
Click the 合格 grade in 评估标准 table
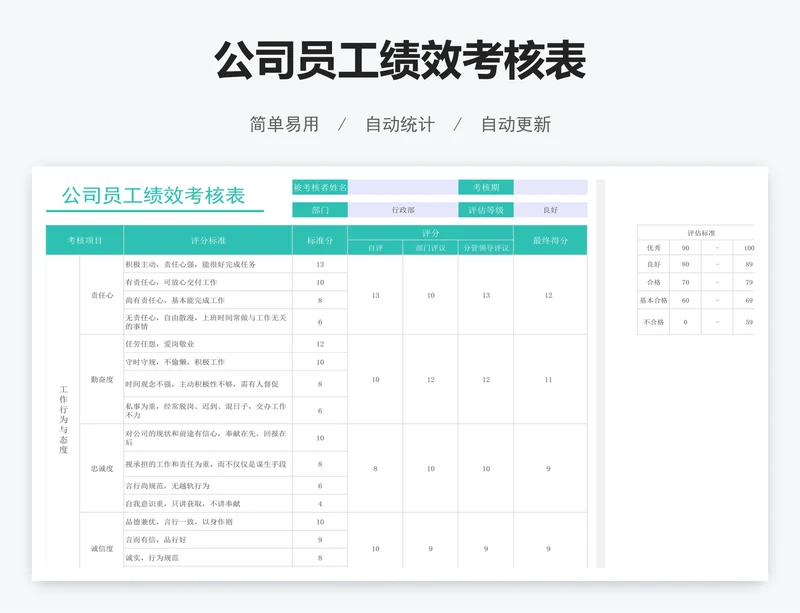(x=654, y=282)
